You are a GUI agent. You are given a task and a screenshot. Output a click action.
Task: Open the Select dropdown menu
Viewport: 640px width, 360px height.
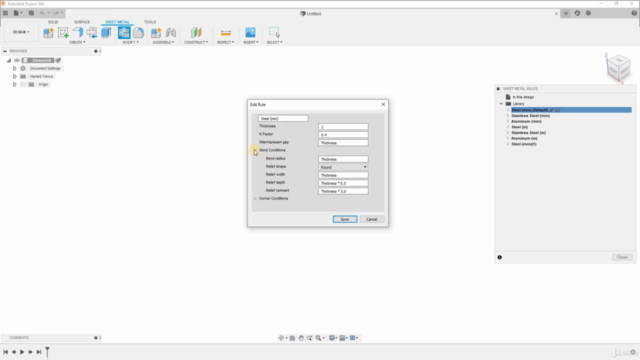[x=274, y=42]
